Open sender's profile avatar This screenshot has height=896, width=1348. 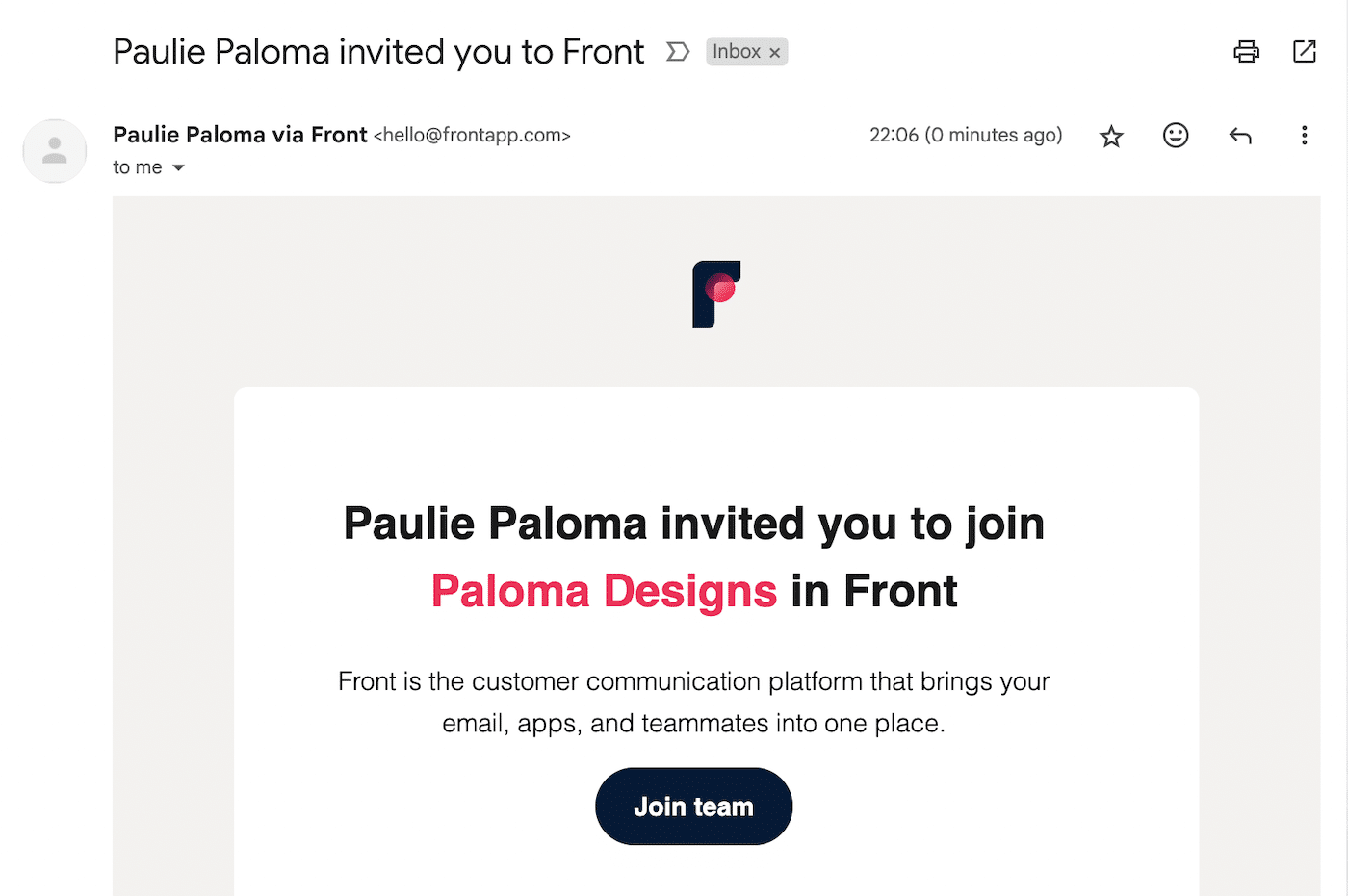tap(54, 151)
